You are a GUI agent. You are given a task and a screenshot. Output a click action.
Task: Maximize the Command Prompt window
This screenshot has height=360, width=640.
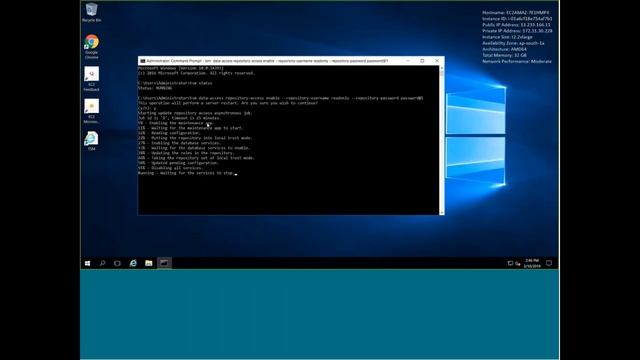click(x=422, y=61)
